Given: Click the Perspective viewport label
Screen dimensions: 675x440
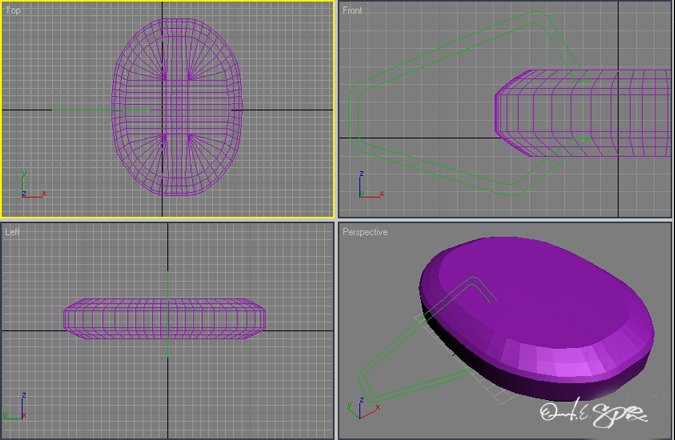Looking at the screenshot, I should tap(365, 232).
